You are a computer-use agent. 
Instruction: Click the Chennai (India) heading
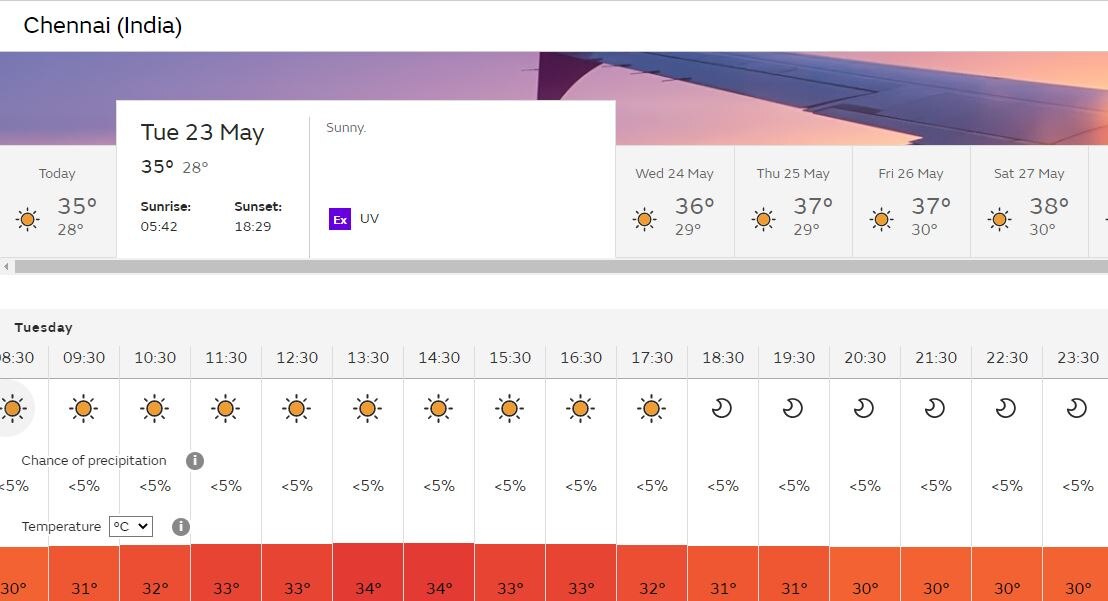[103, 26]
